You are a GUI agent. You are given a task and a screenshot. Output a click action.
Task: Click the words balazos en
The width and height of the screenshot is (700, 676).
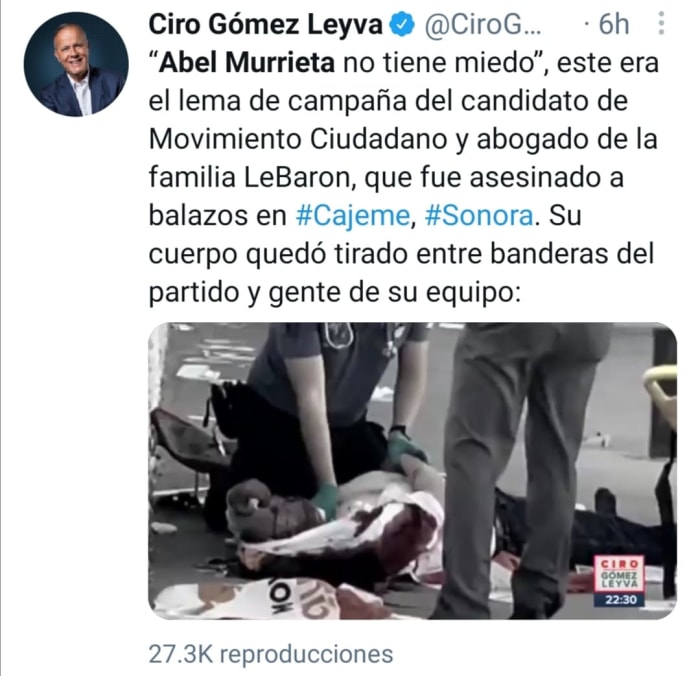217,216
